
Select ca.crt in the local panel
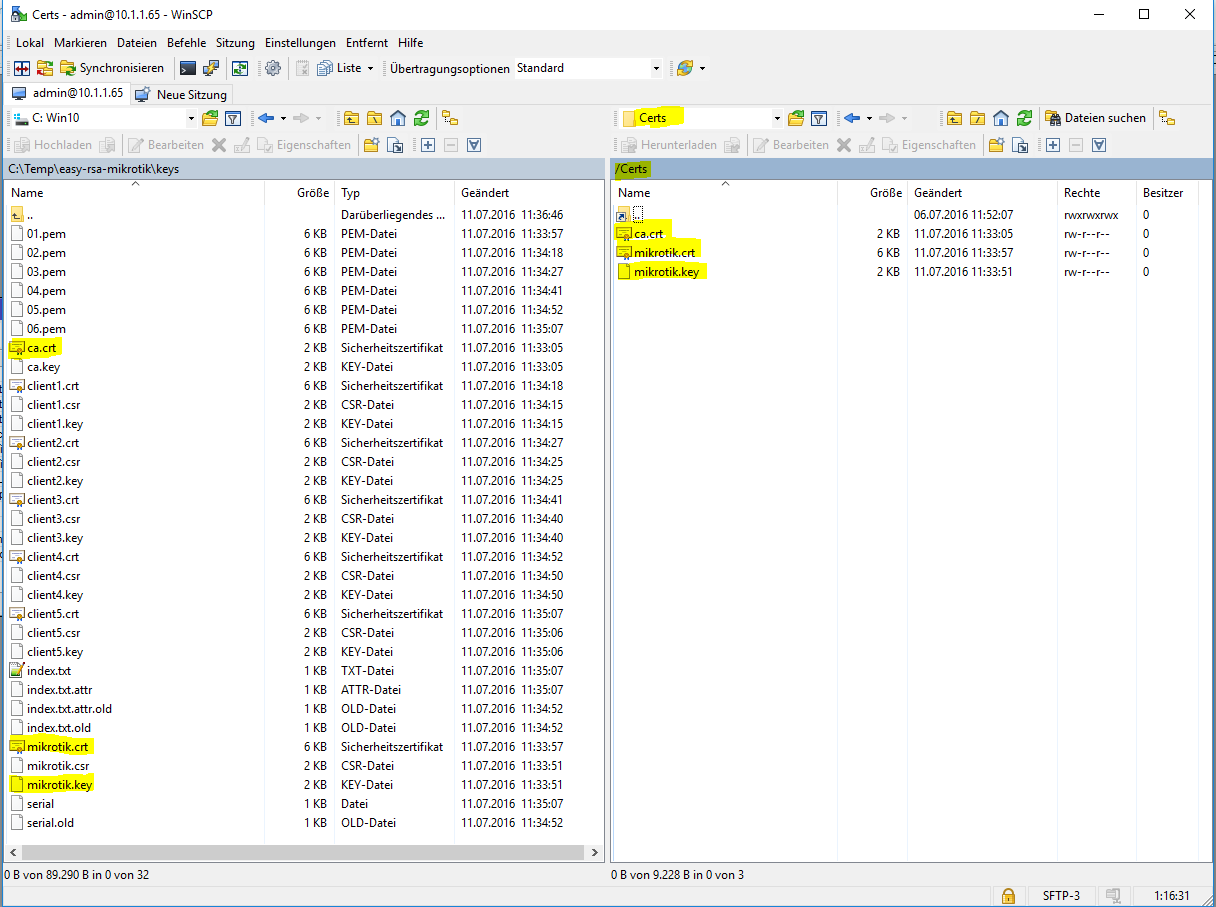pyautogui.click(x=44, y=348)
